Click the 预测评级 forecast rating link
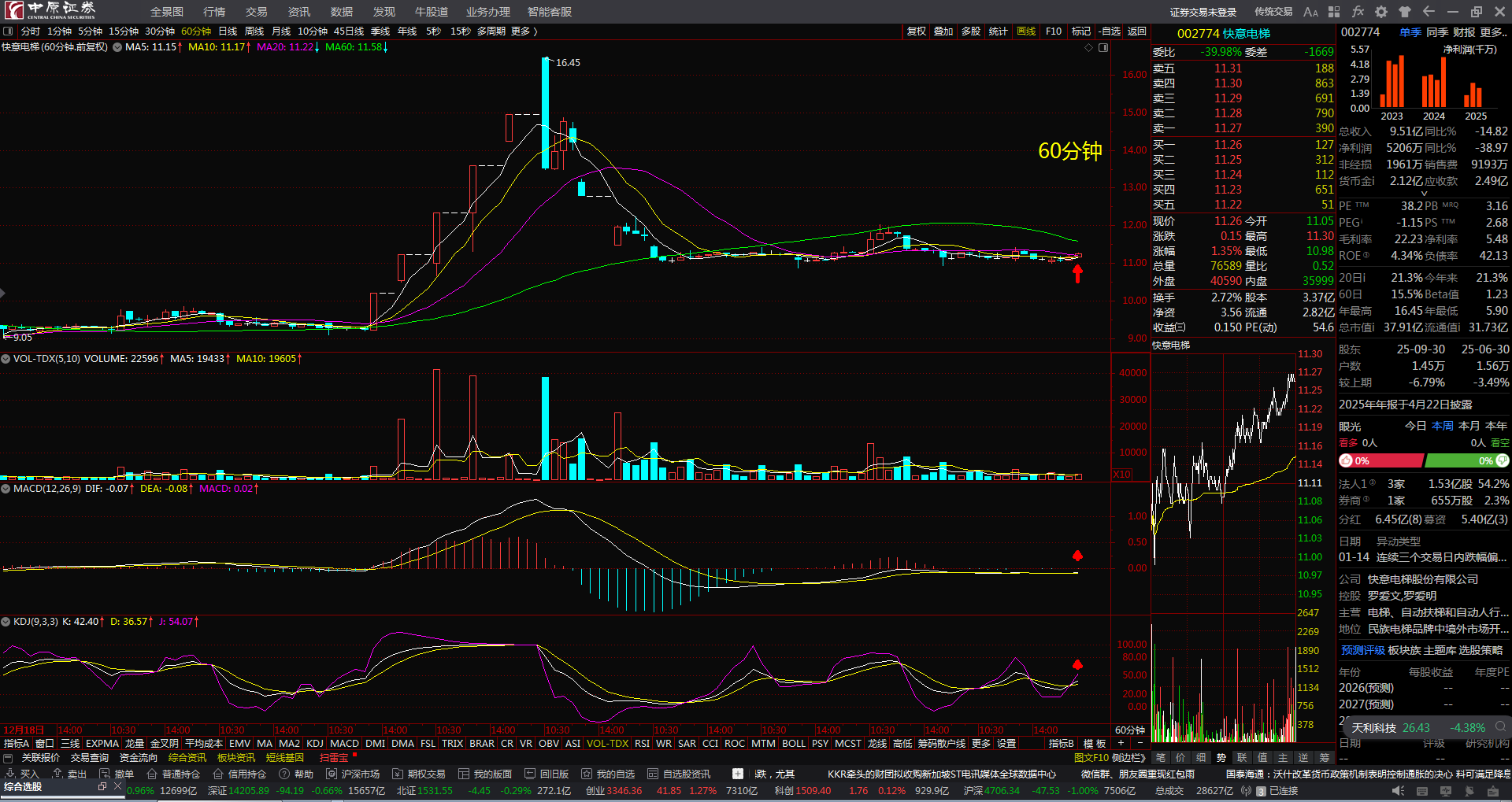This screenshot has height=802, width=1512. 1362,650
